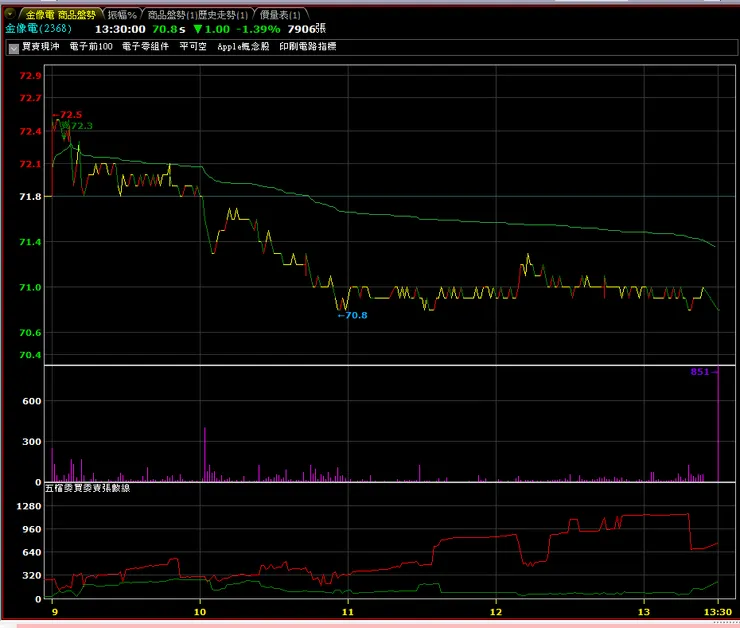740x628 pixels.
Task: Click the 72.5 high price marker
Action: [x=67, y=115]
